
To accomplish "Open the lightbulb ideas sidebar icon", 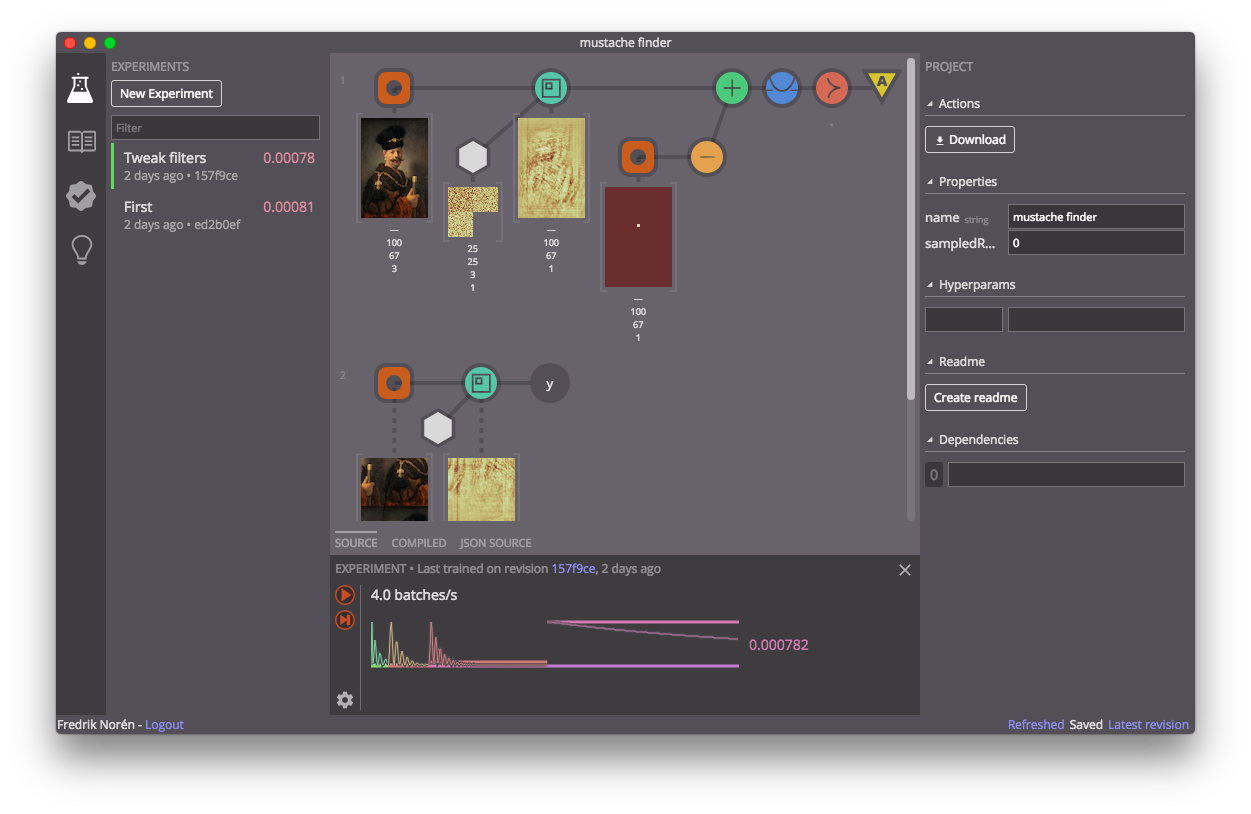I will tap(81, 250).
